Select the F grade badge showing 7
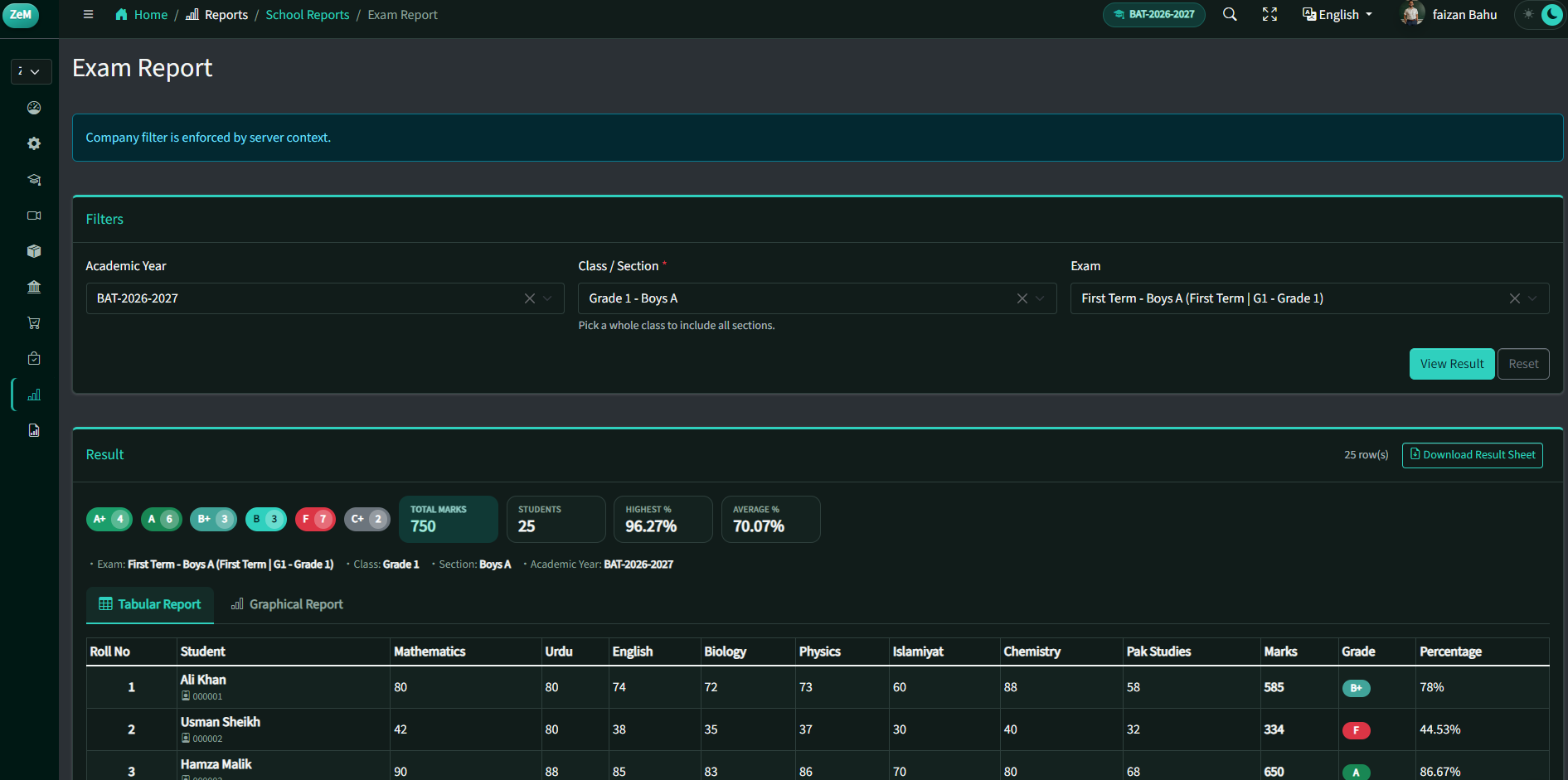This screenshot has width=1568, height=780. [315, 519]
